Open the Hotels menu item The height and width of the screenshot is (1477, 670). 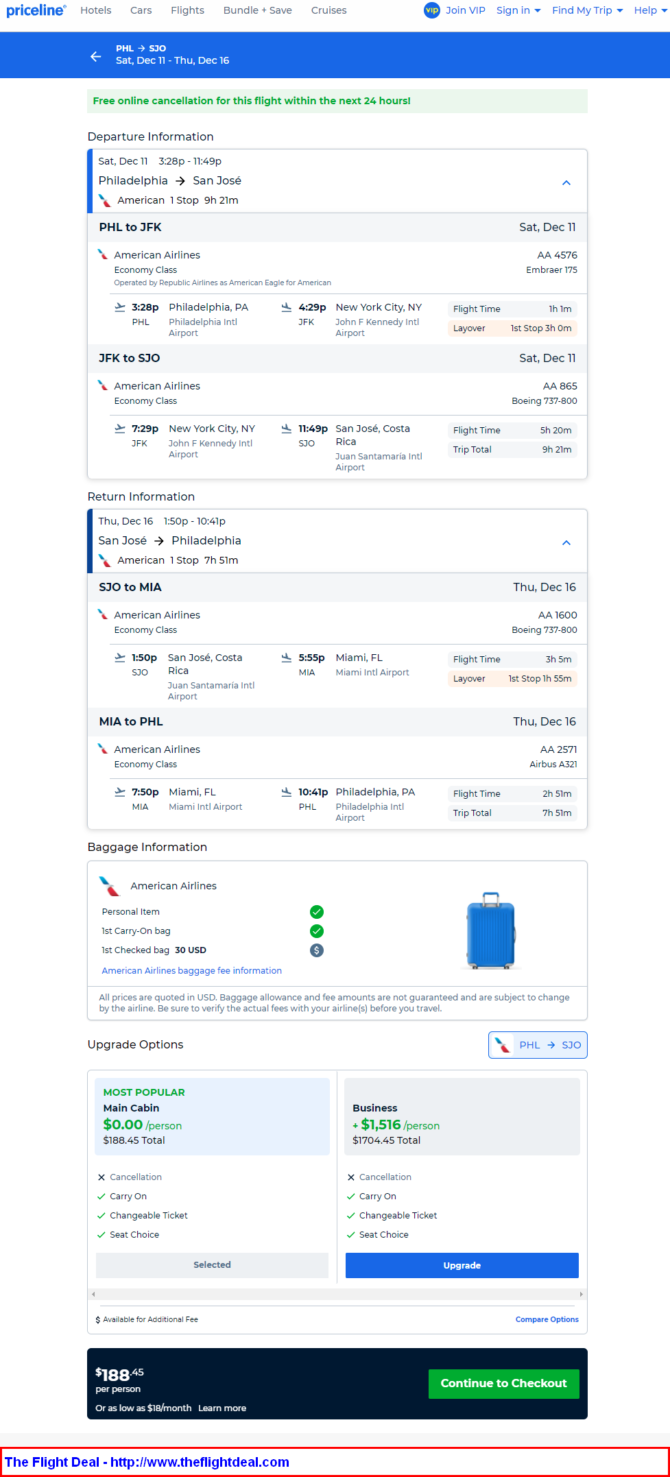coord(96,10)
